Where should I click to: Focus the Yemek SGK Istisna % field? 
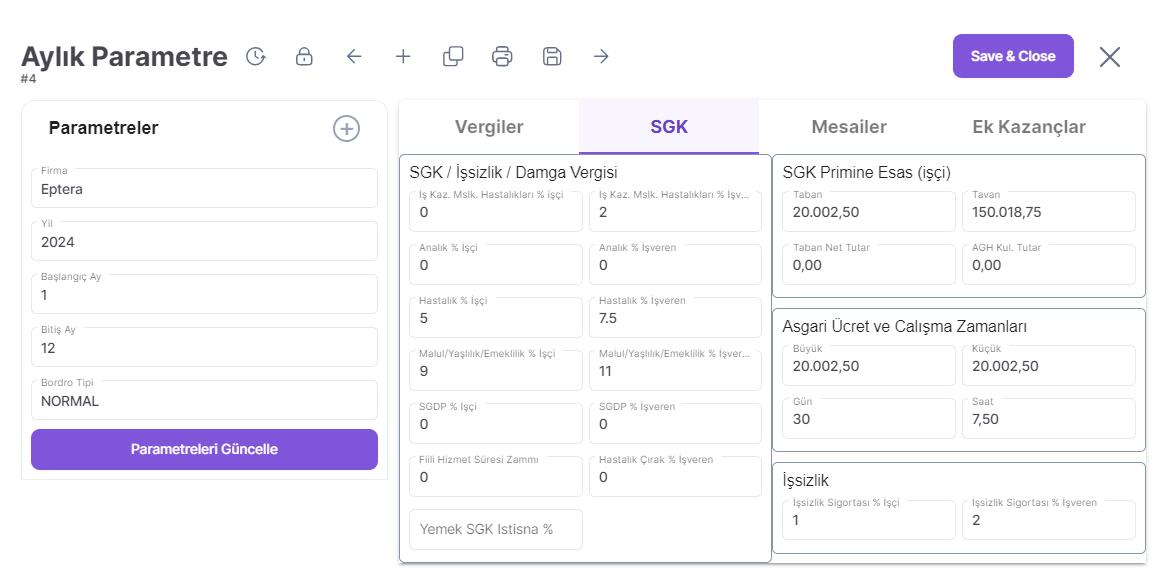[495, 529]
